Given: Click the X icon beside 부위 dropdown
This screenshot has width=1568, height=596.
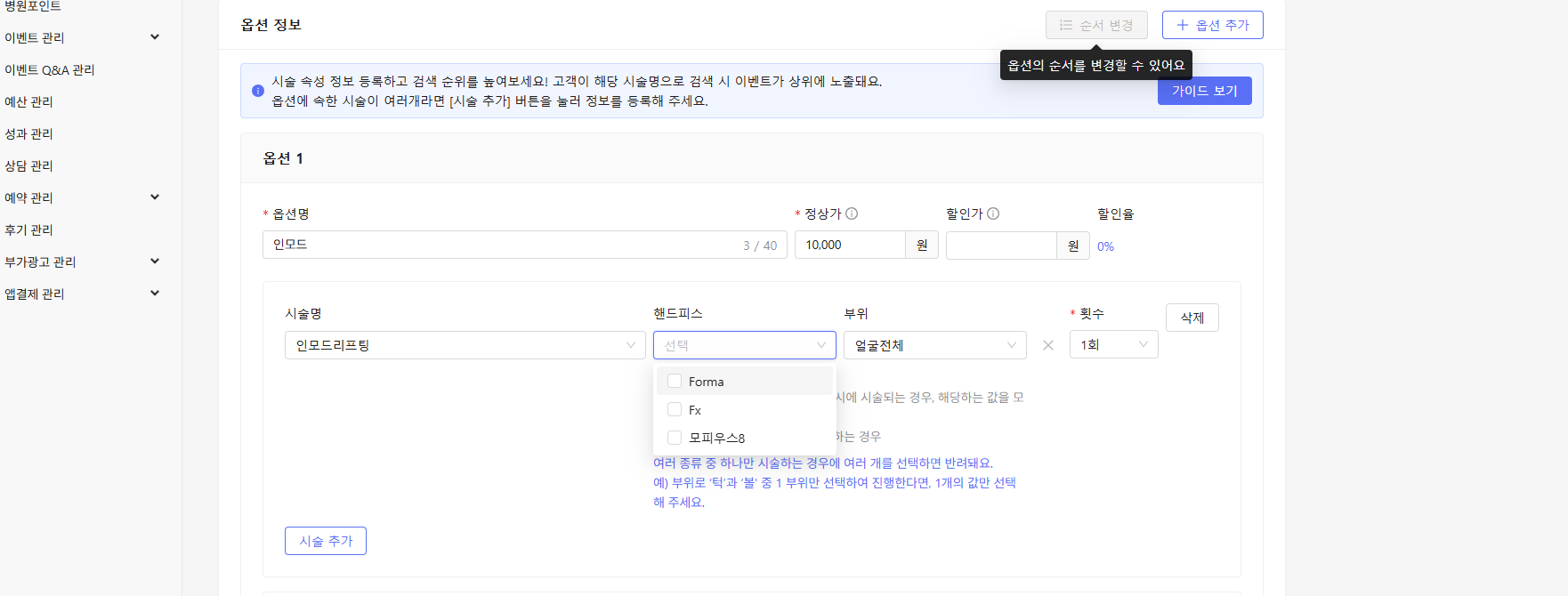Looking at the screenshot, I should point(1048,345).
